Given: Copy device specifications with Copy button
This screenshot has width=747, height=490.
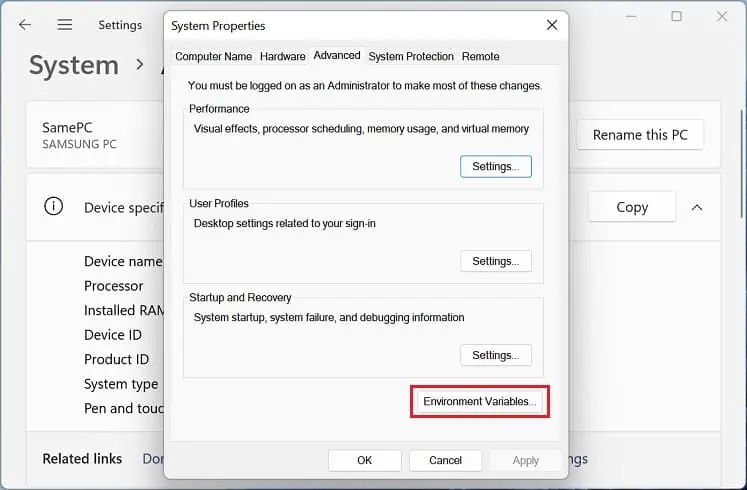Looking at the screenshot, I should pyautogui.click(x=632, y=207).
